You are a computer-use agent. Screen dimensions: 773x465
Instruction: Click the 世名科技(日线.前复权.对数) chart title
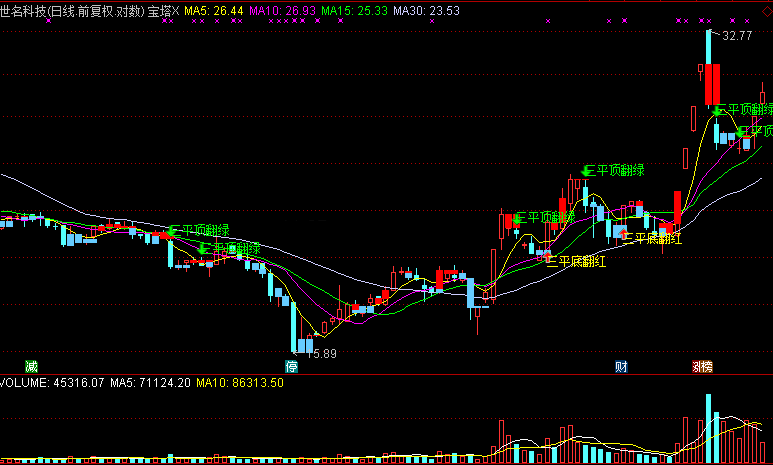(72, 11)
